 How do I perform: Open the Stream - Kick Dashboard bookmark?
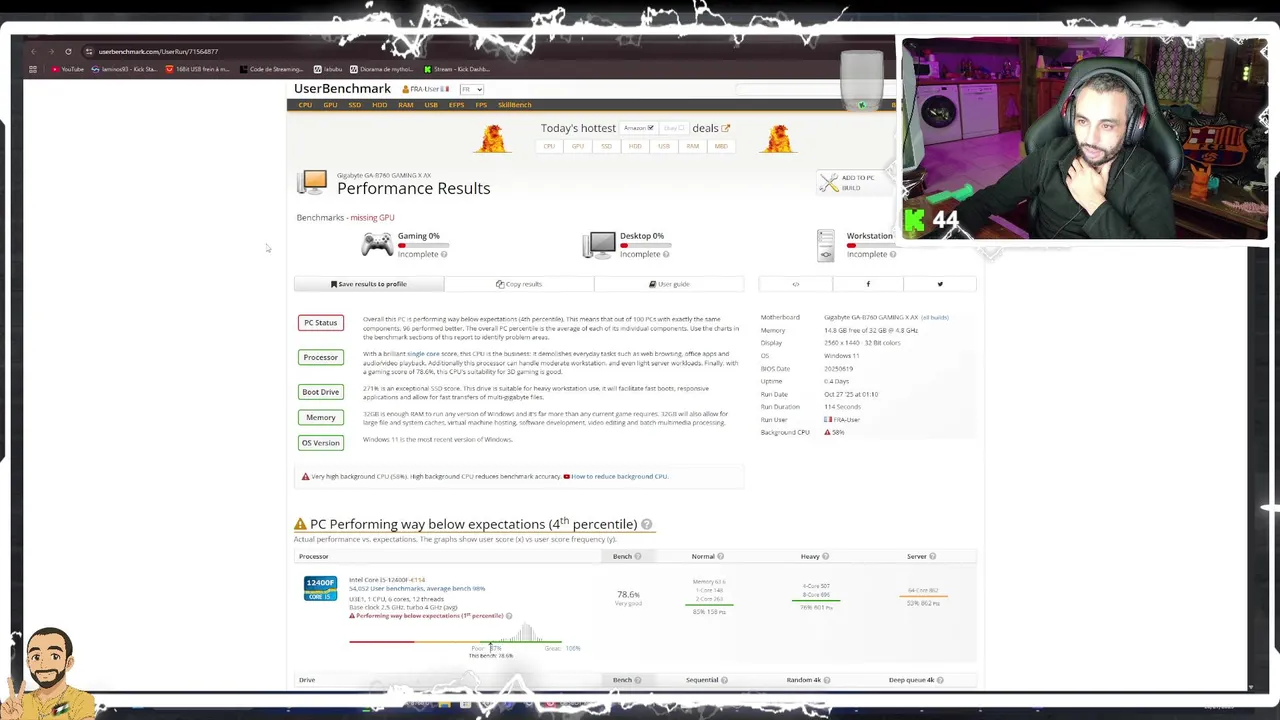tap(457, 69)
